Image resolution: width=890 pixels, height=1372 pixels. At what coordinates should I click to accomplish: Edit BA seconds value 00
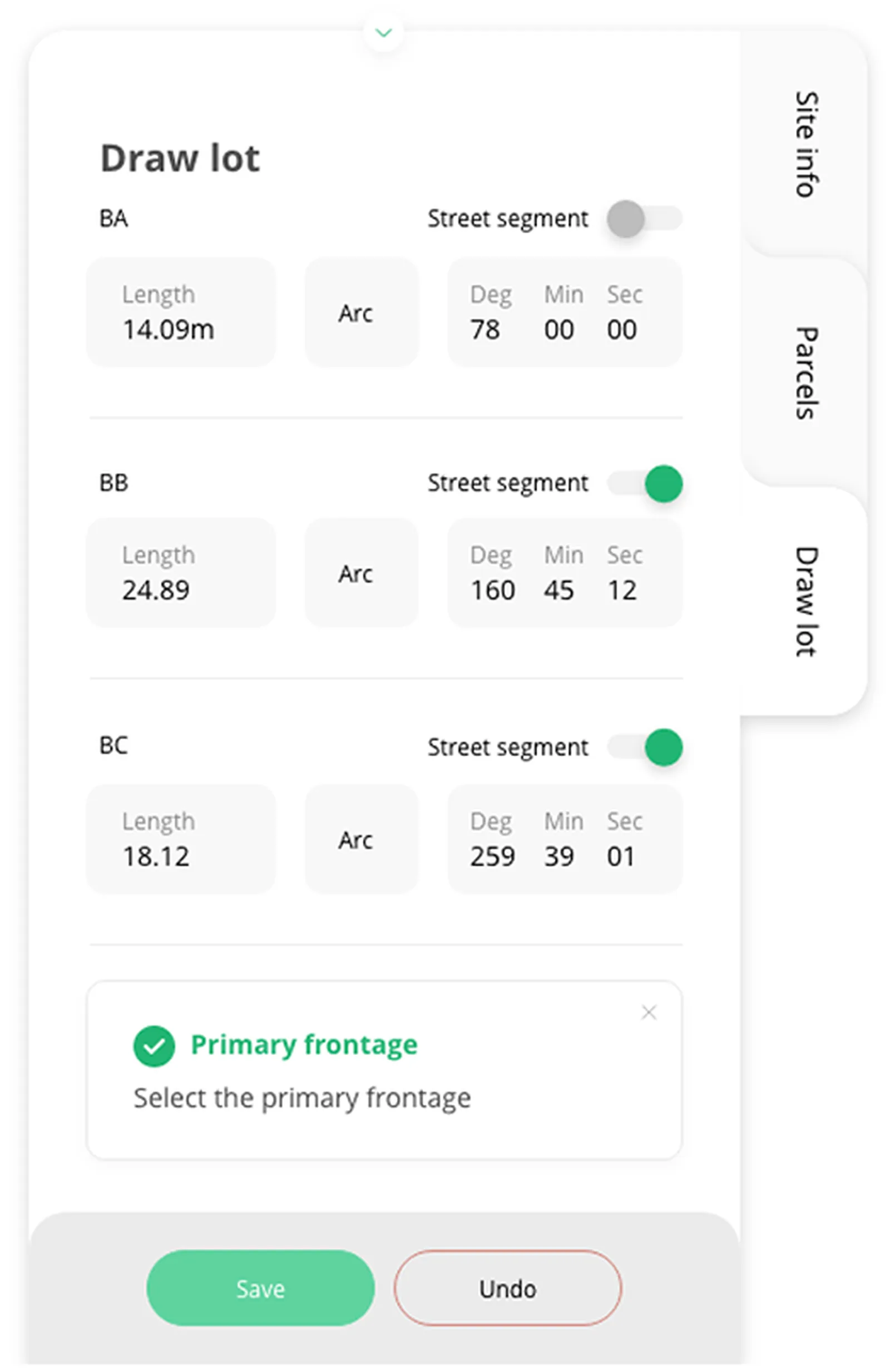(621, 330)
